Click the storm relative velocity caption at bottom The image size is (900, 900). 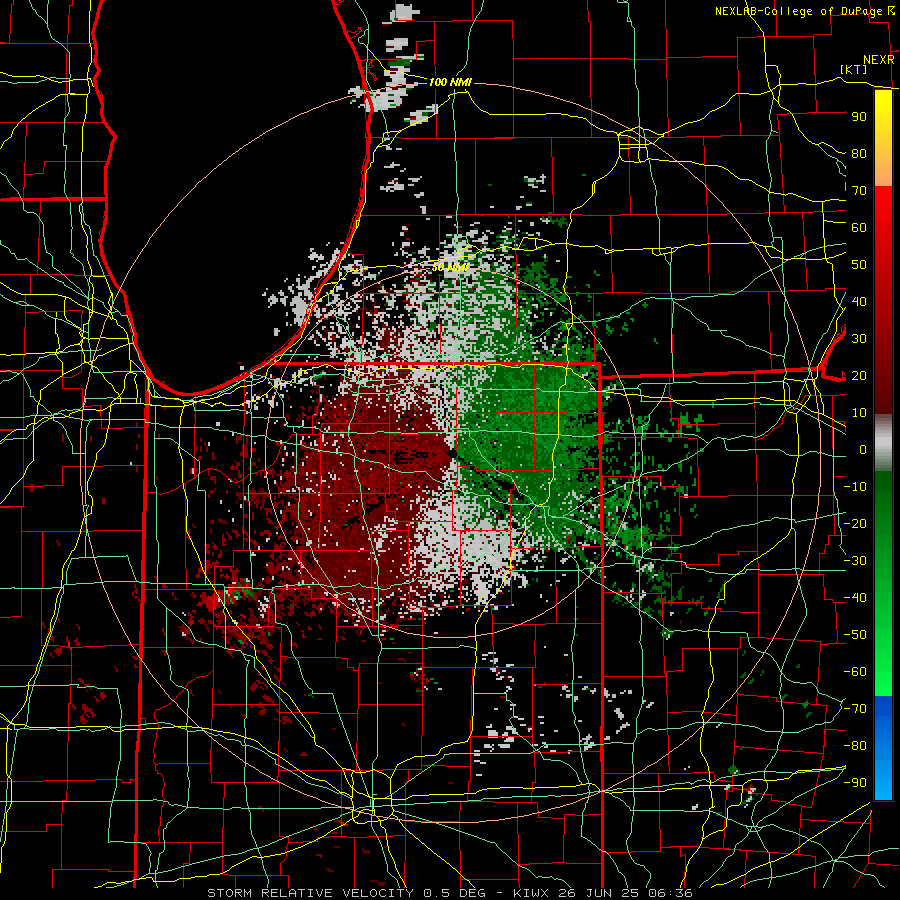pos(449,893)
